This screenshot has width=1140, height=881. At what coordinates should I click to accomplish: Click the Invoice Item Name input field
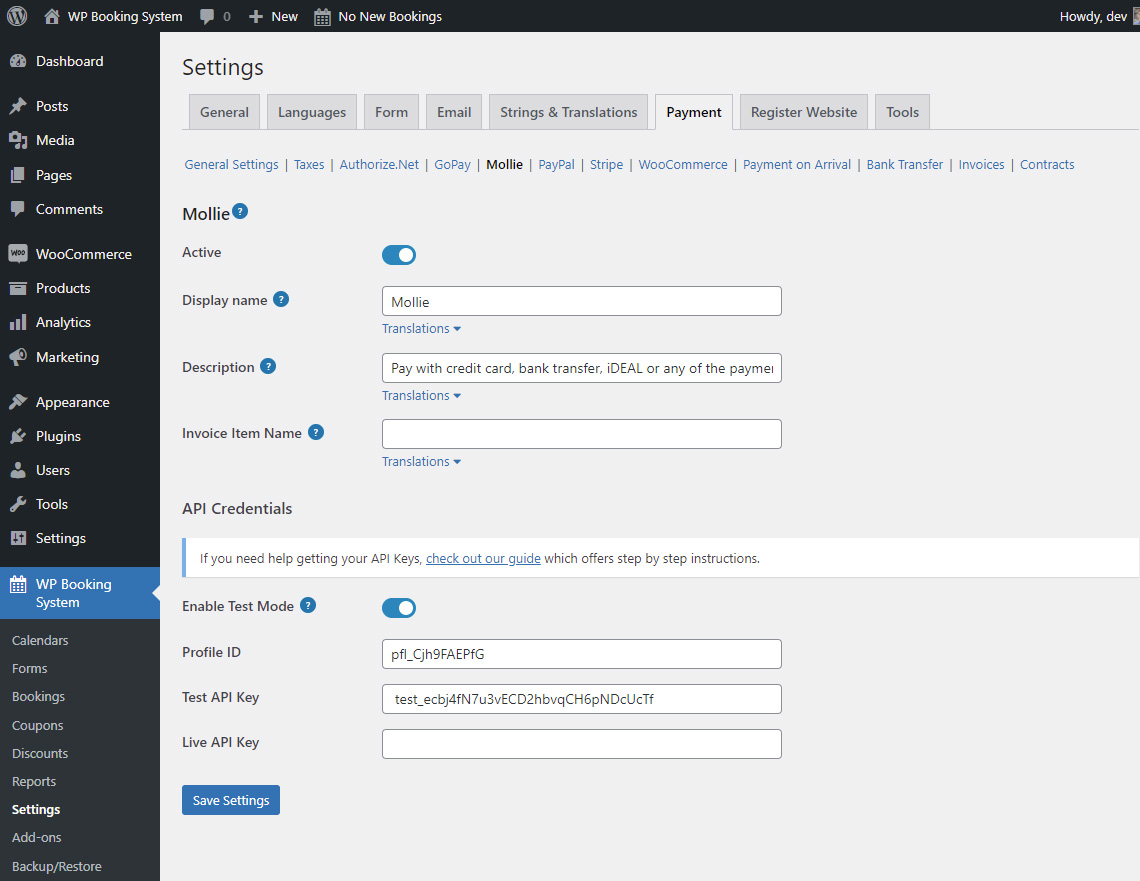click(582, 434)
